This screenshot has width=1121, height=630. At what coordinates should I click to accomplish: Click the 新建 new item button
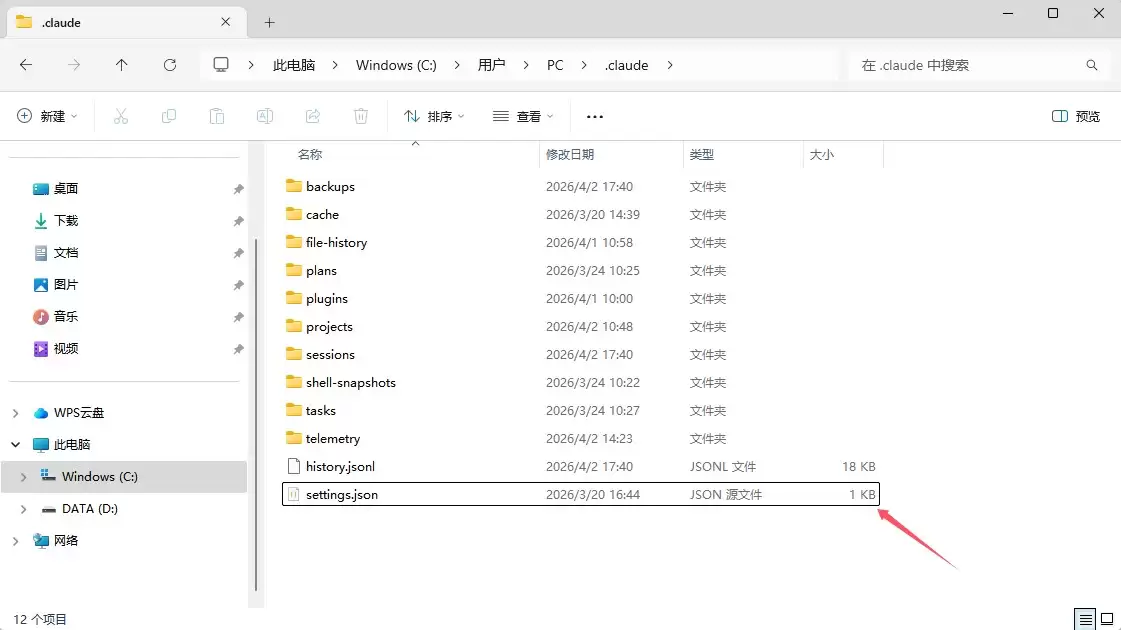point(47,117)
